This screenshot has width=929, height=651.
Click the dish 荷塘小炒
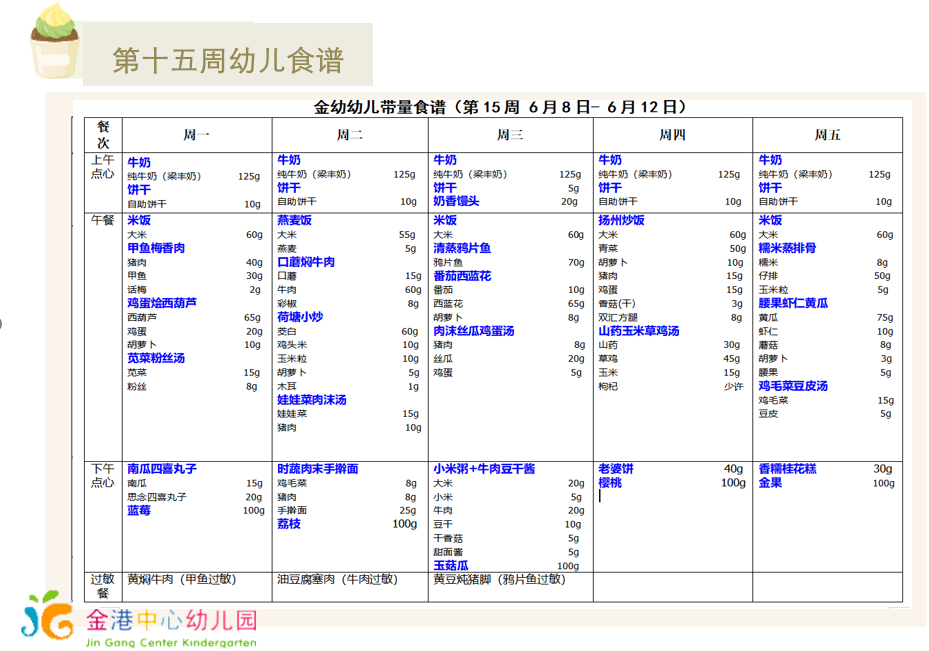[300, 317]
